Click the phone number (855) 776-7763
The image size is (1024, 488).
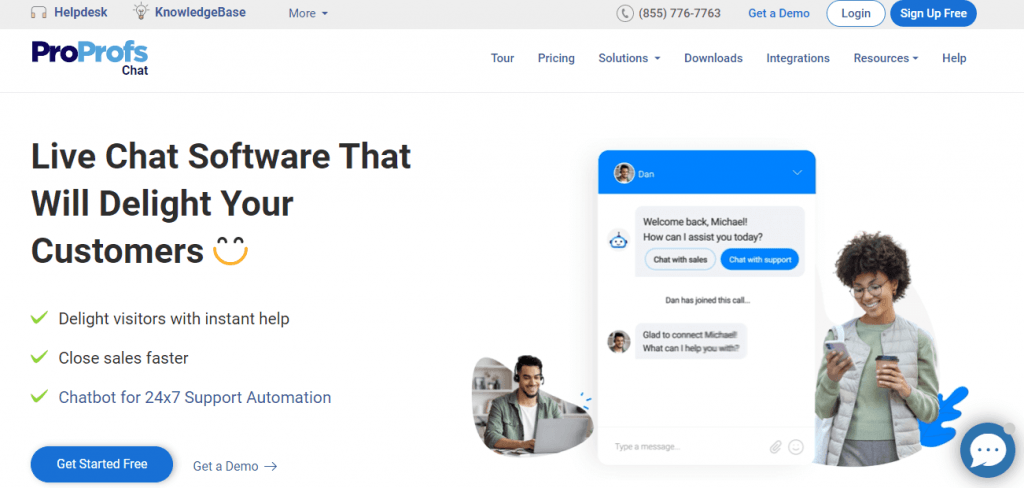coord(679,13)
